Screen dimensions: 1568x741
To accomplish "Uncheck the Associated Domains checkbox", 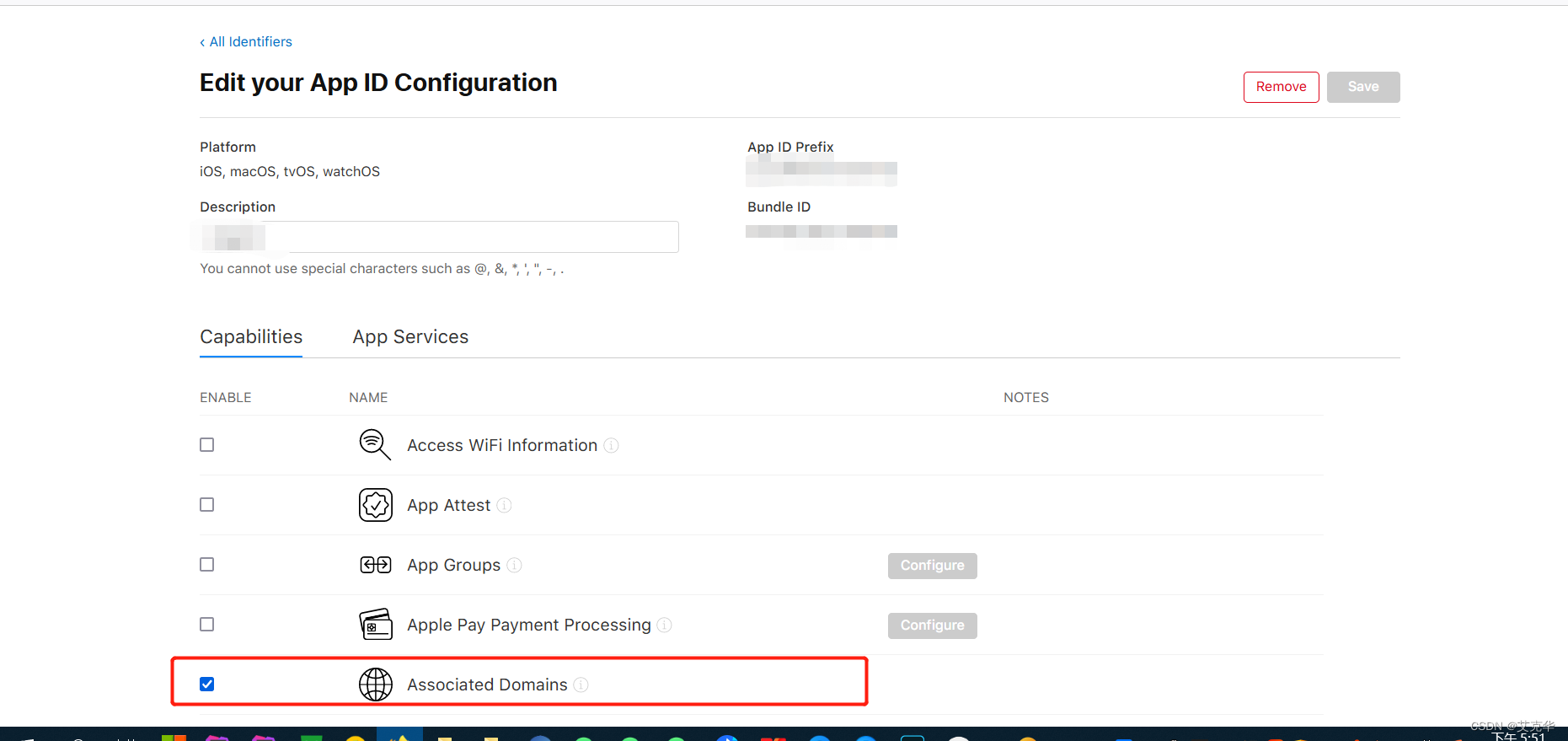I will click(x=207, y=685).
